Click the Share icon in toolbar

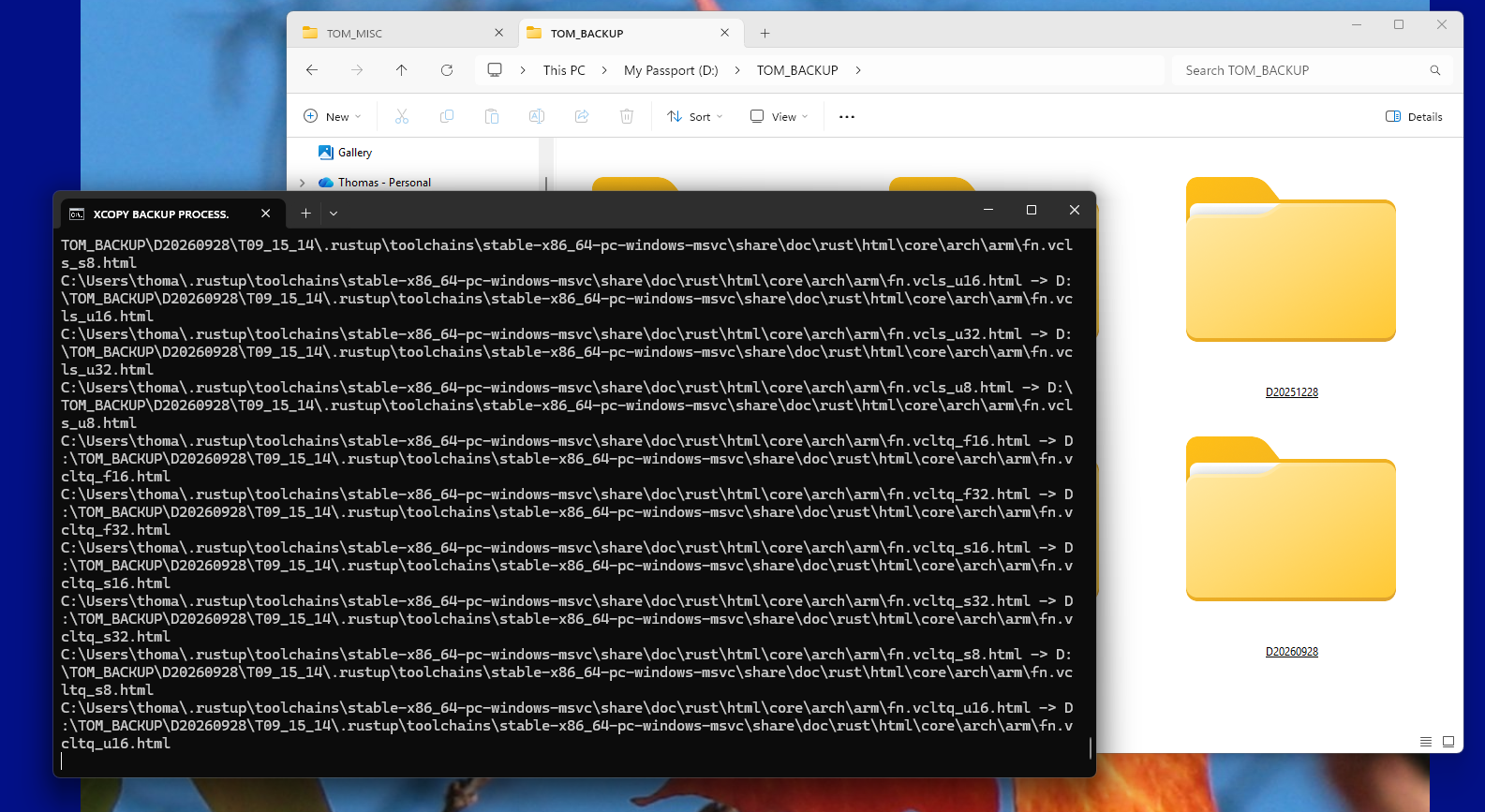[582, 117]
